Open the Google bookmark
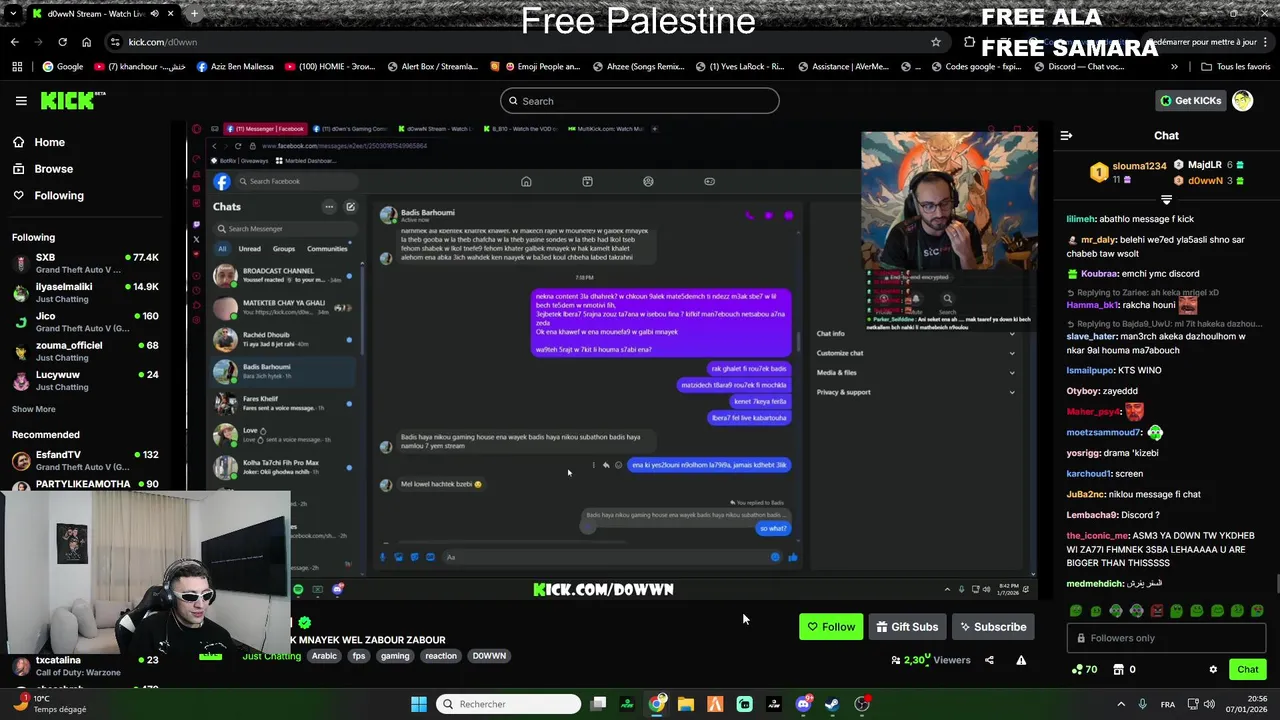The width and height of the screenshot is (1280, 720). point(63,67)
